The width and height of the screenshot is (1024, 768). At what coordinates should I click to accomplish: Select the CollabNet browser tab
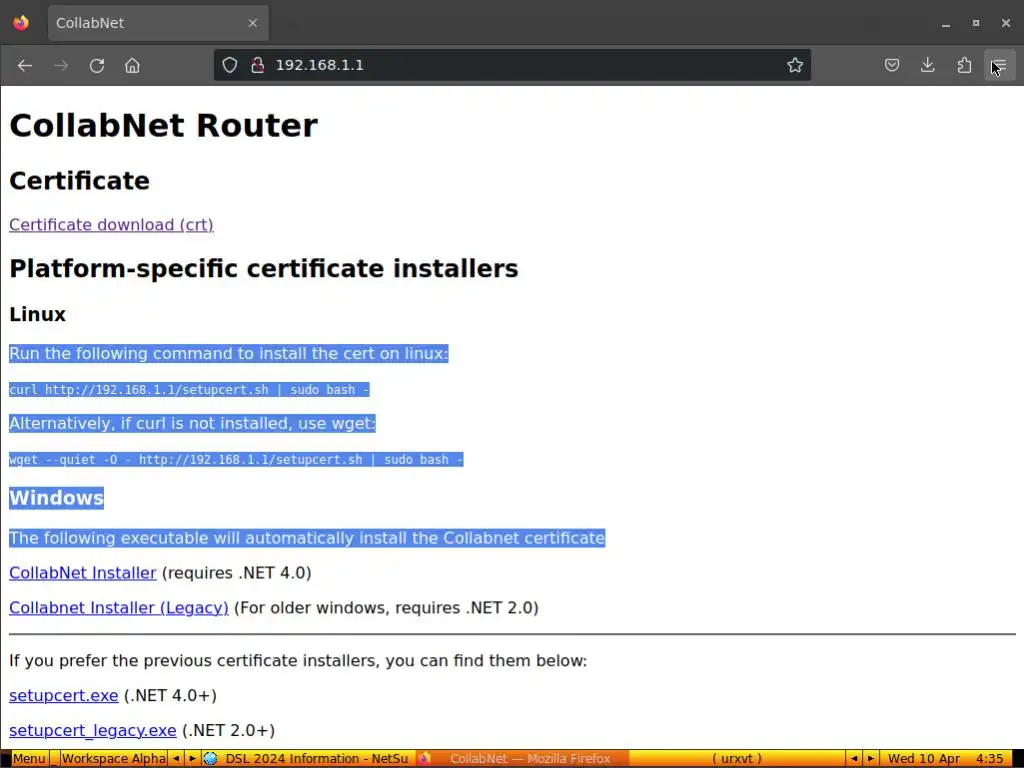158,23
